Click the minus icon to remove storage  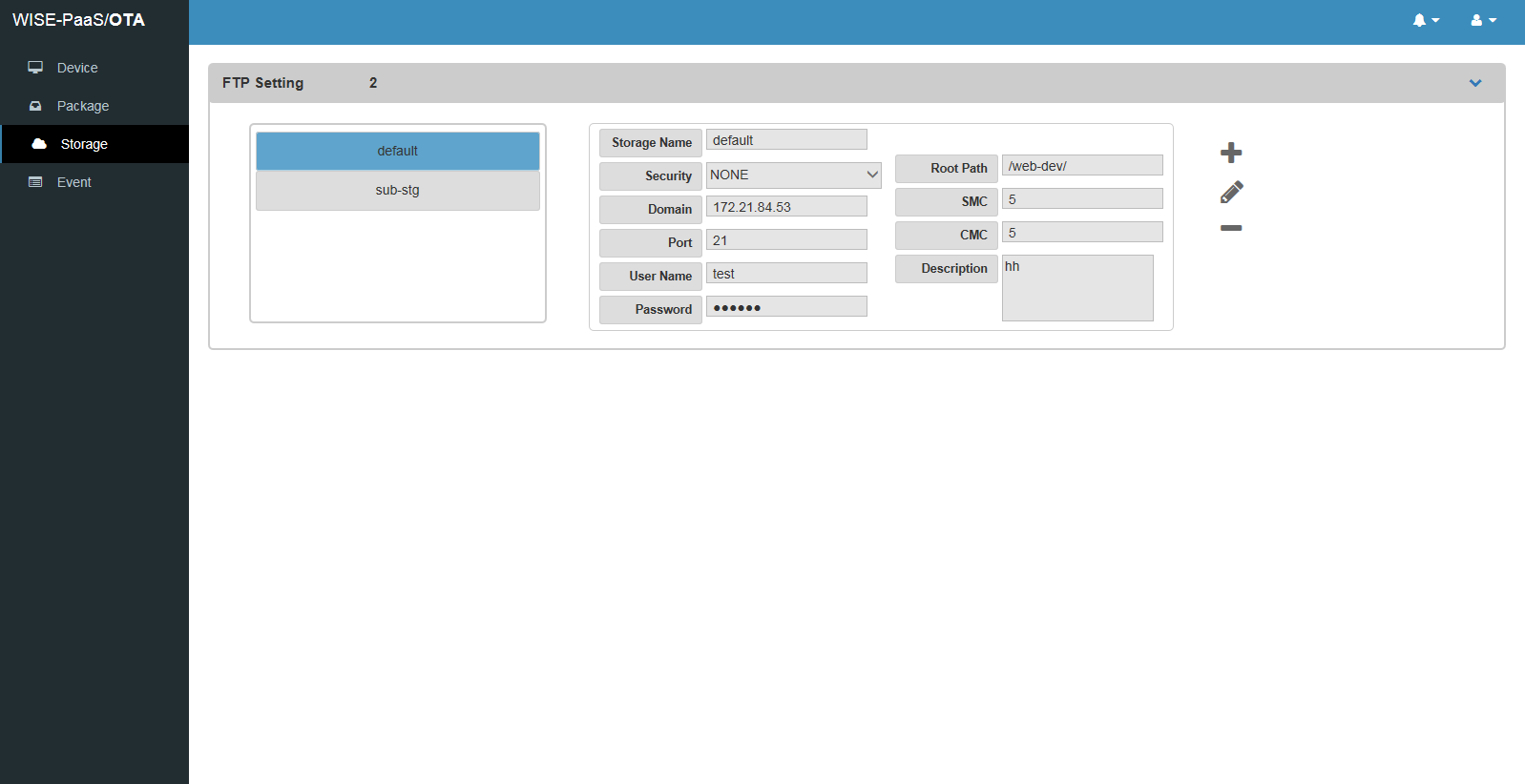tap(1231, 228)
